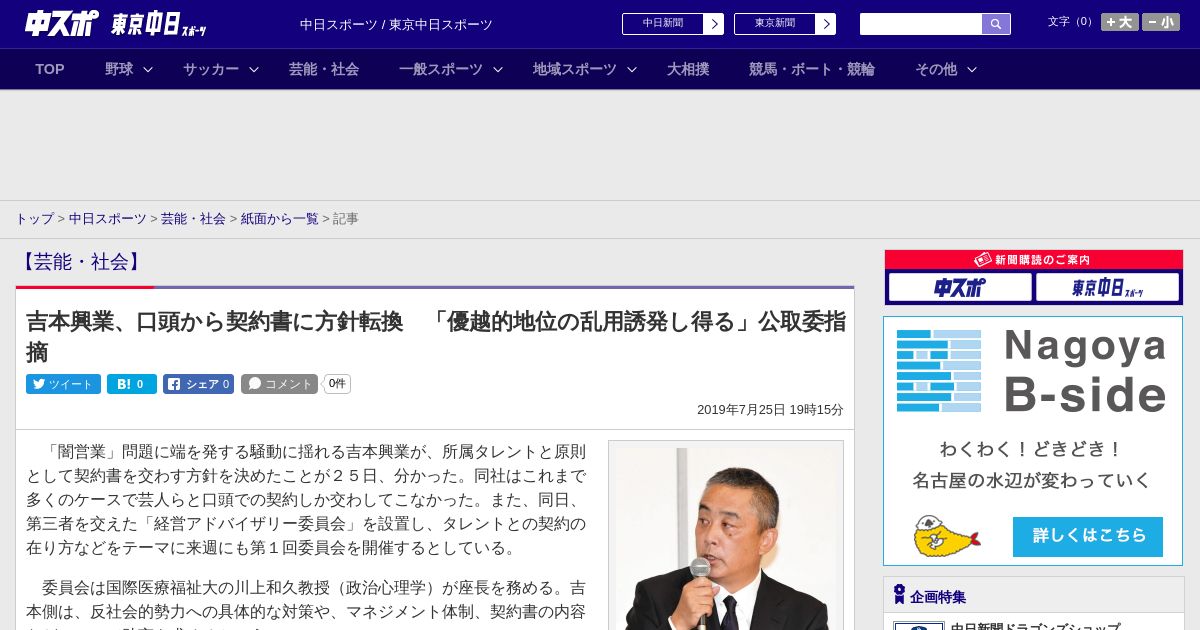Screen dimensions: 1200x630
Task: Expand the 一般スポーツ dropdown chevron
Action: (498, 70)
